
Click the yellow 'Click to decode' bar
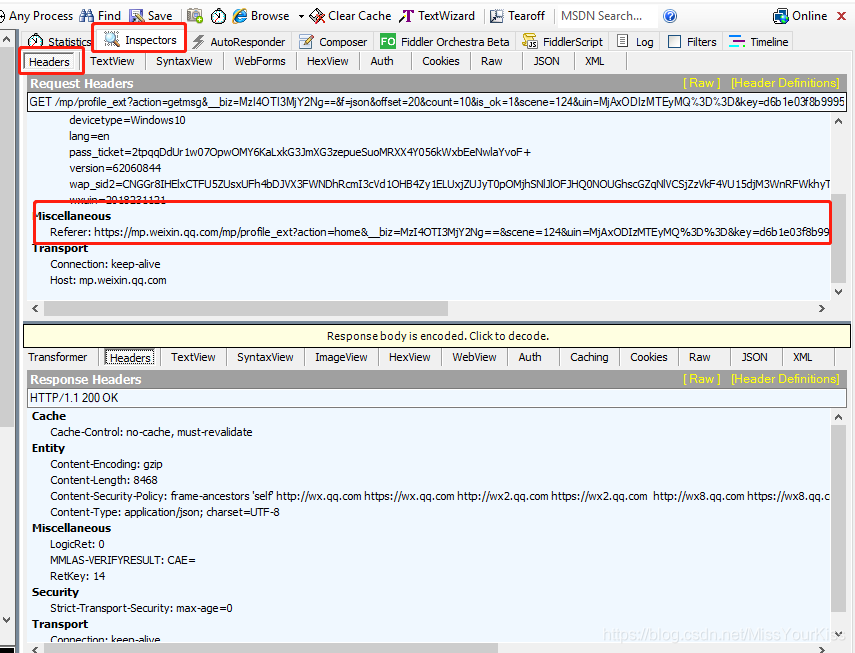[x=437, y=336]
